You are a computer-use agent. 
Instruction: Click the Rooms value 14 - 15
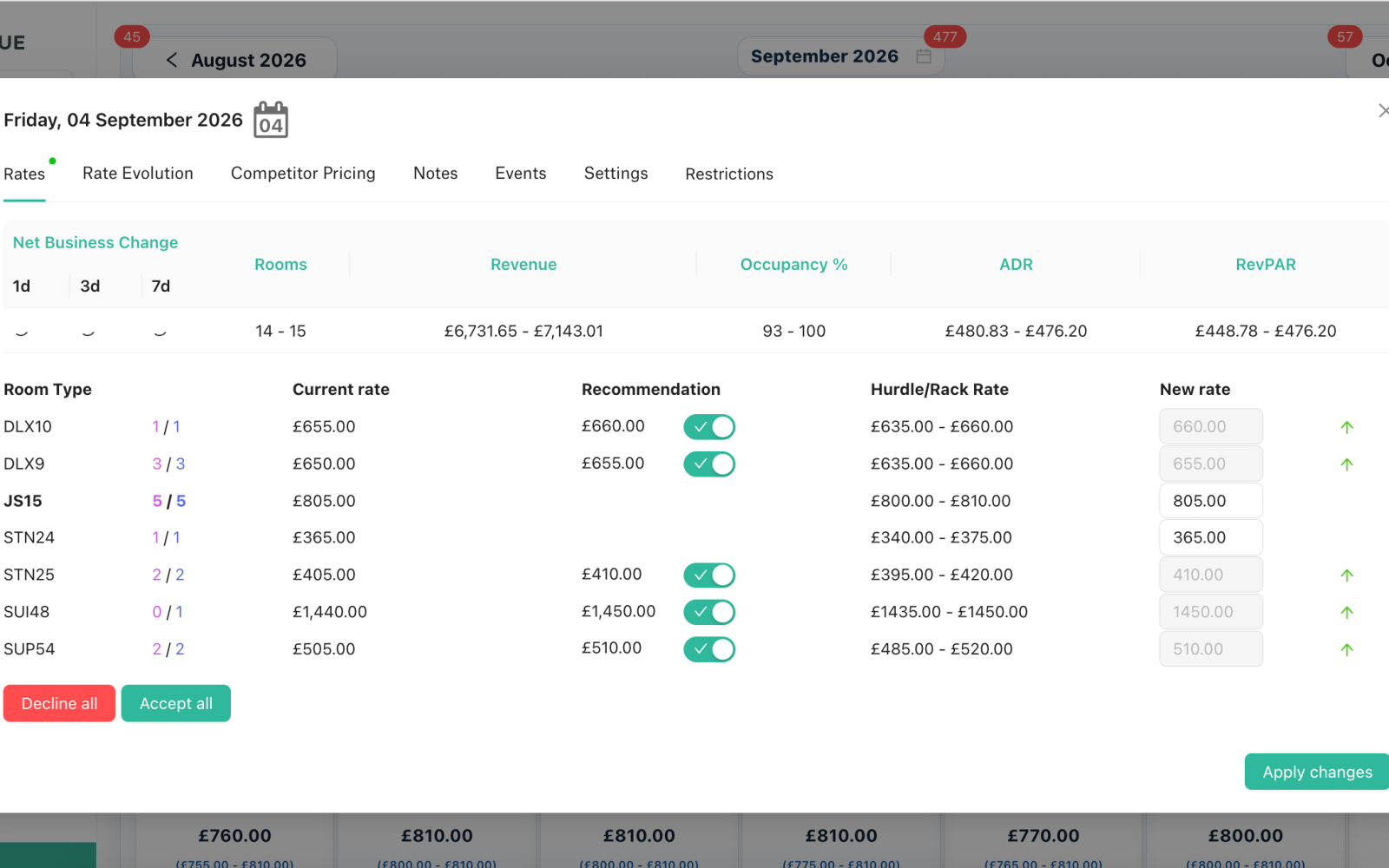click(280, 331)
